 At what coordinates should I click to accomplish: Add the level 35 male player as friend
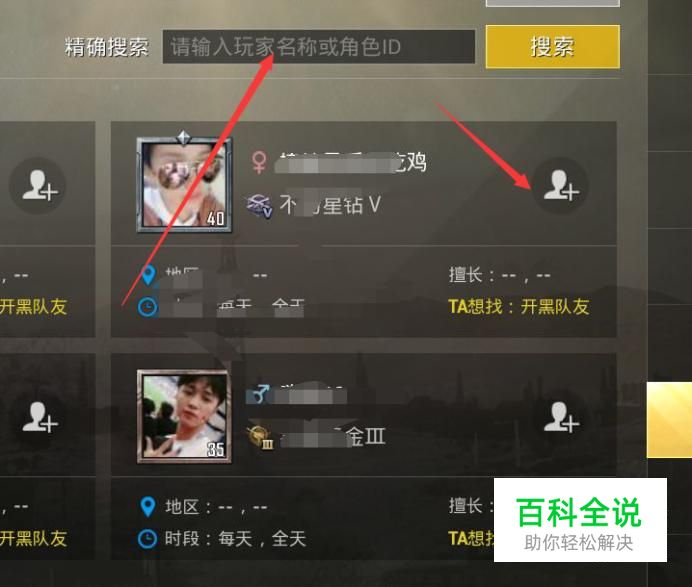point(560,418)
